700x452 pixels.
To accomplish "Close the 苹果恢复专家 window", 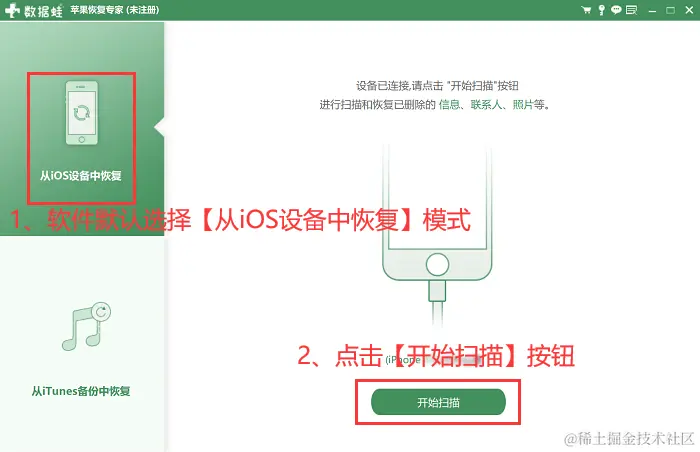I will tap(689, 10).
